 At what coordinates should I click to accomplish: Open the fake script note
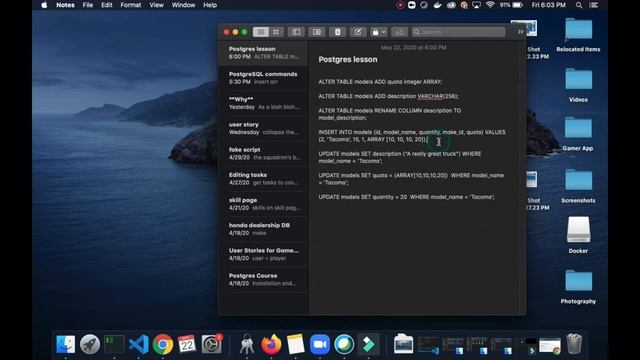(x=263, y=153)
